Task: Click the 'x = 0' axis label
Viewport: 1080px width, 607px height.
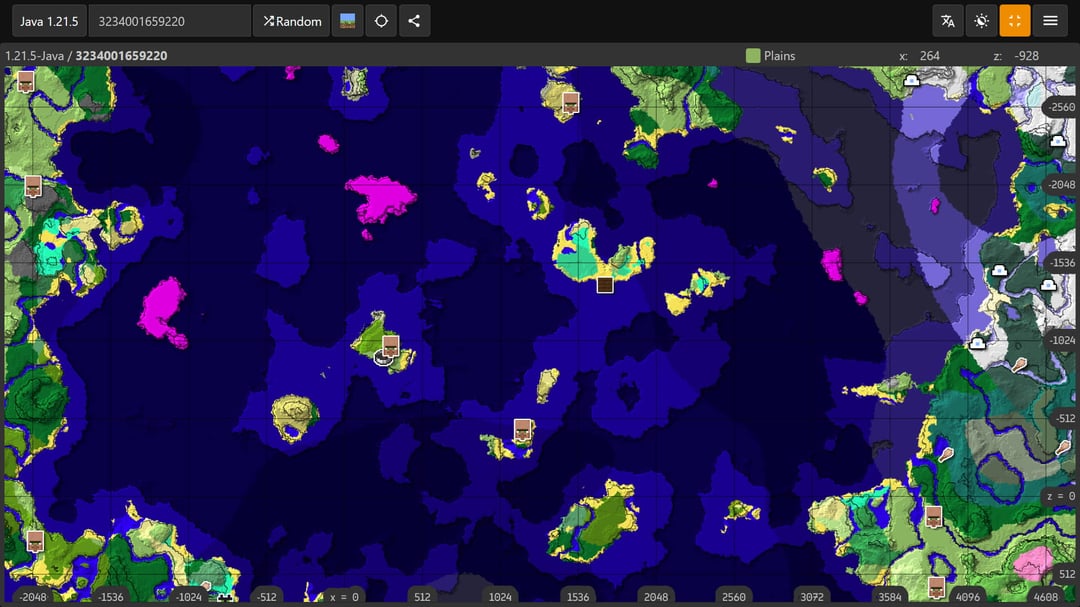Action: [x=344, y=597]
